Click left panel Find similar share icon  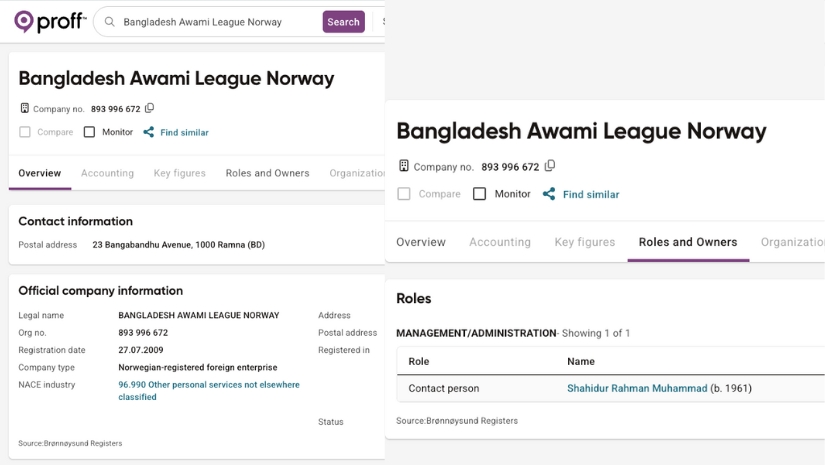click(148, 132)
